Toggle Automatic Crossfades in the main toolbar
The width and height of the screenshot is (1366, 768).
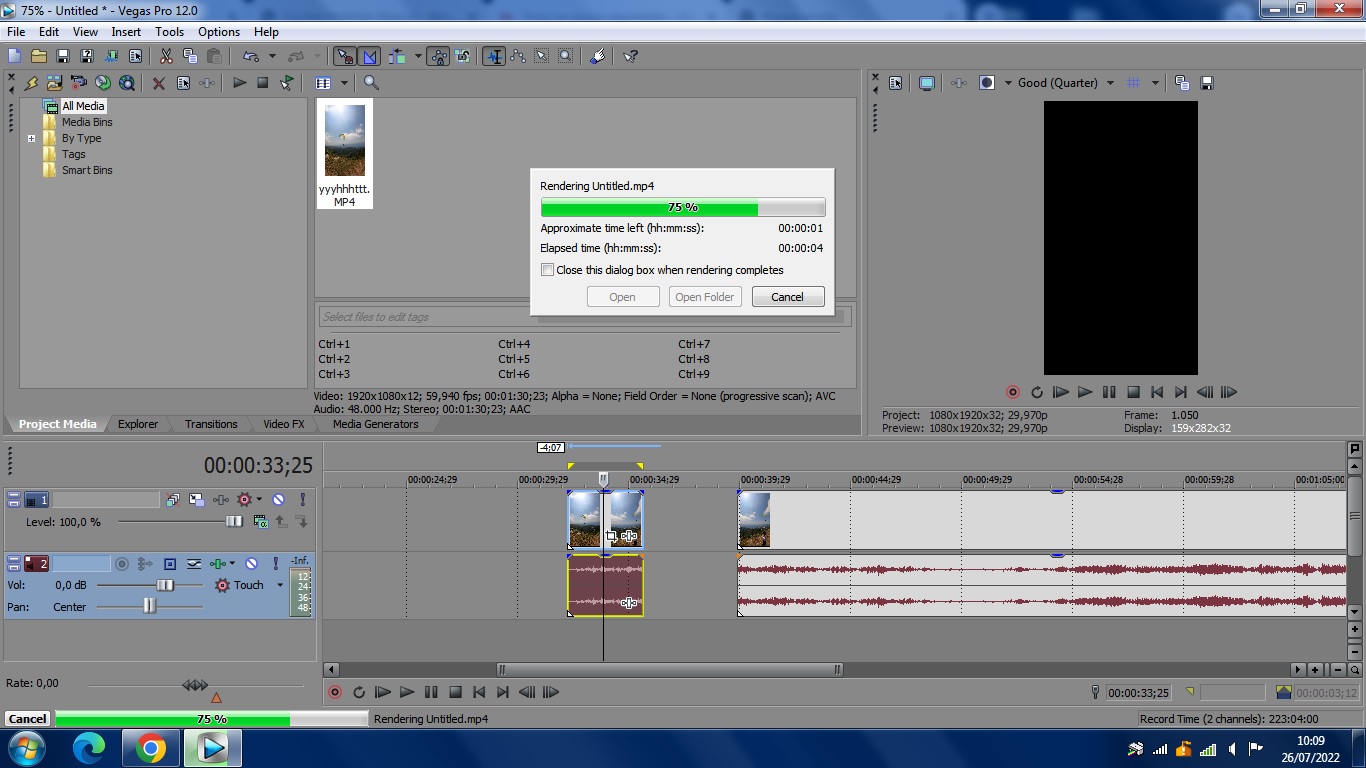[x=369, y=56]
